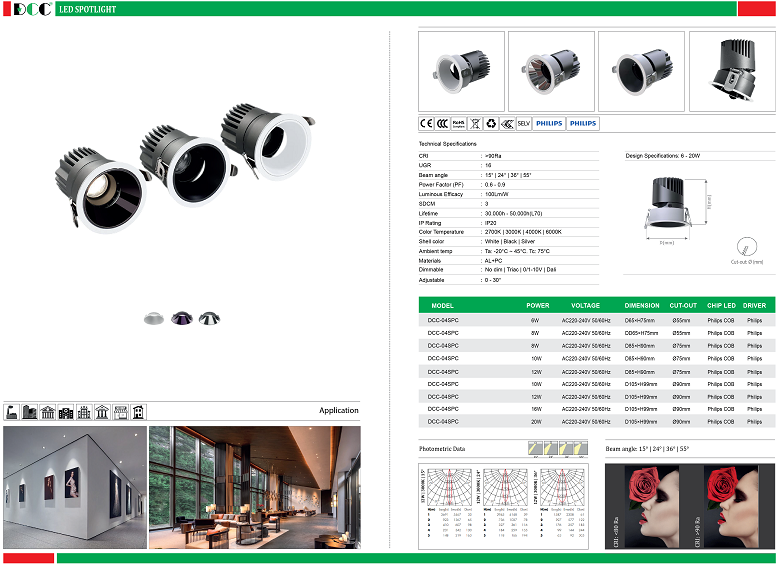781x567 pixels.
Task: Click the IP Rating value IP20
Action: click(x=491, y=223)
